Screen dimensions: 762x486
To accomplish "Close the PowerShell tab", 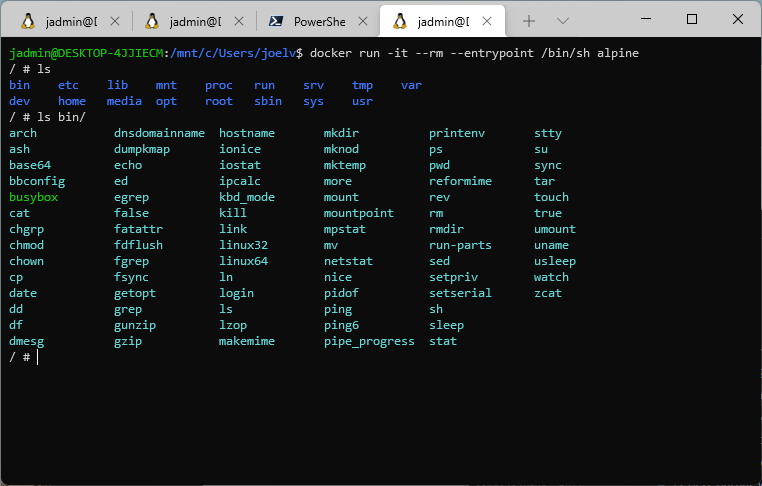I will pyautogui.click(x=361, y=21).
